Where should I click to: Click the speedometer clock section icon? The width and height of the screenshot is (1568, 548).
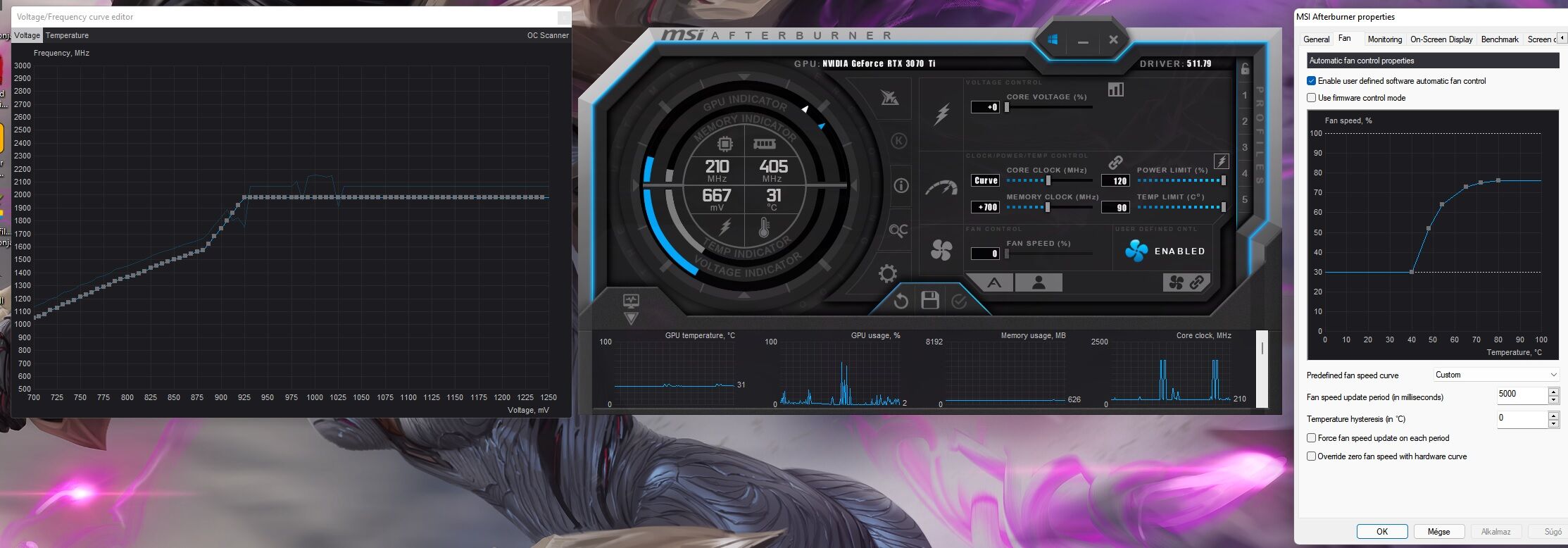(941, 188)
